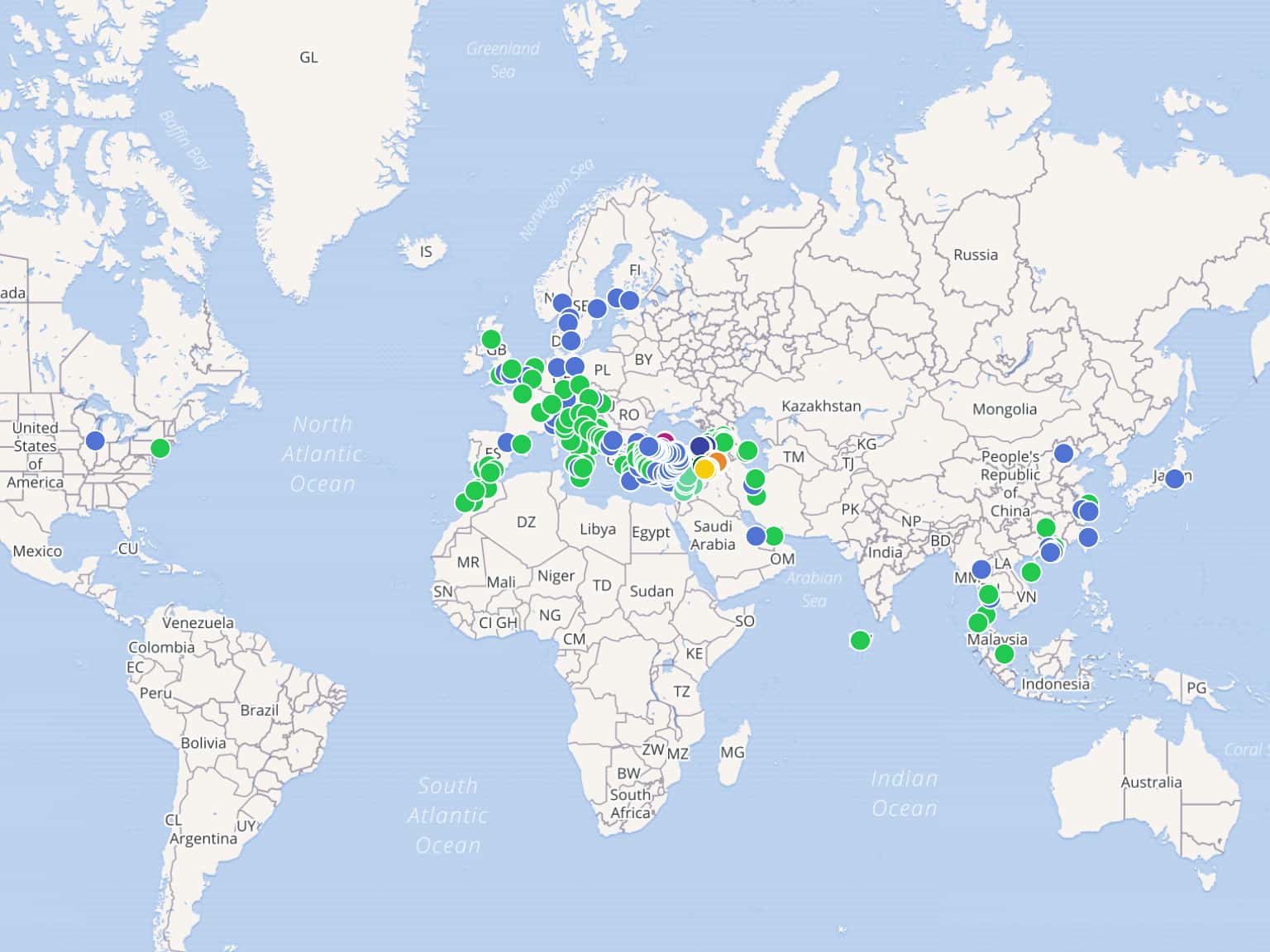Click the orange marker beside the yellow one

pos(717,461)
